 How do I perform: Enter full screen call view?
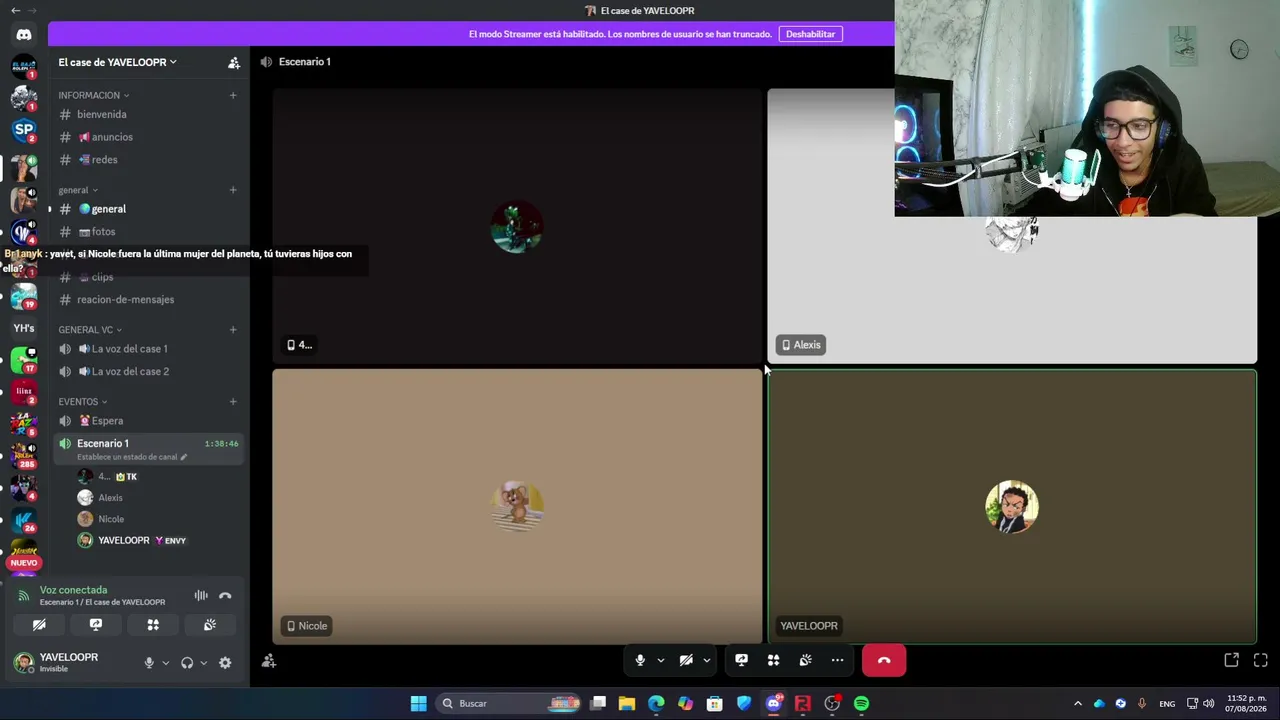point(1260,660)
